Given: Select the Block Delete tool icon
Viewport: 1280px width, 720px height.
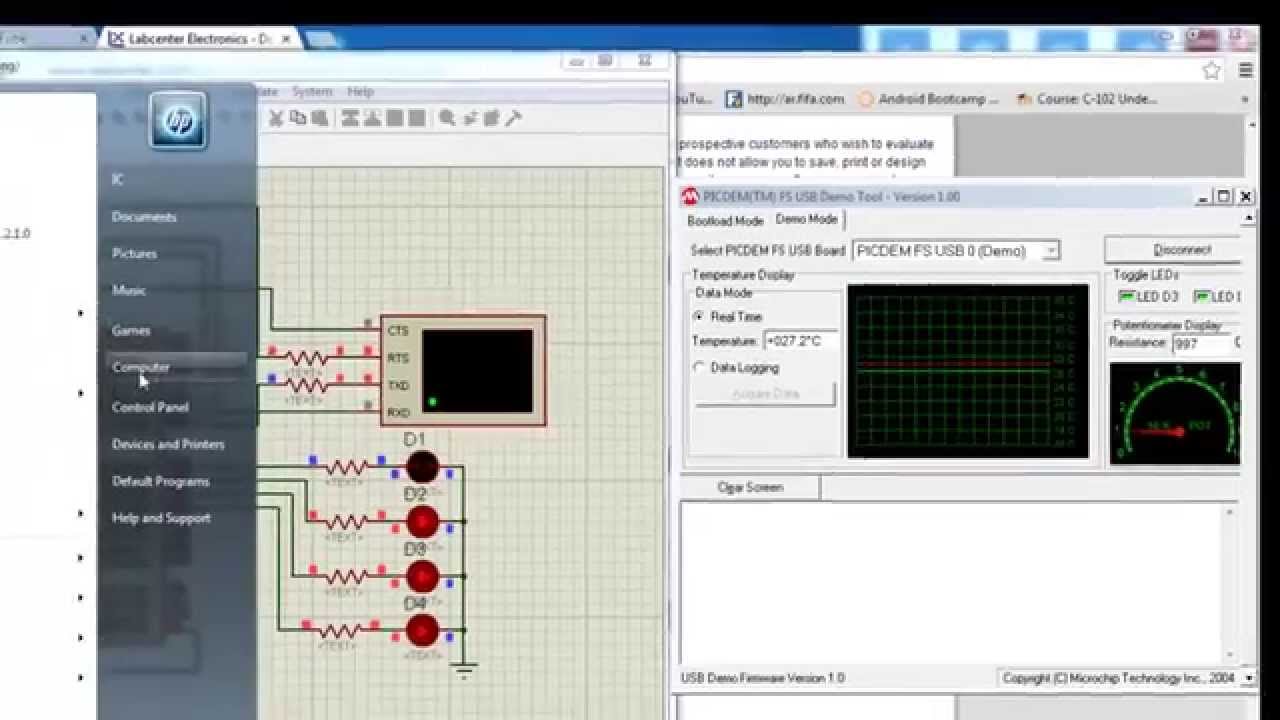Looking at the screenshot, I should click(x=417, y=118).
